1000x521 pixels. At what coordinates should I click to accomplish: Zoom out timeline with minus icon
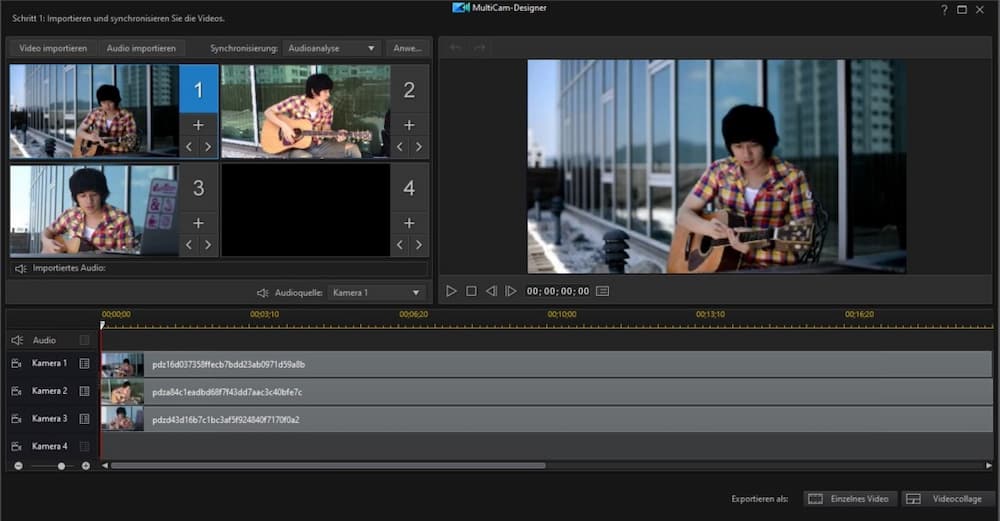18,466
